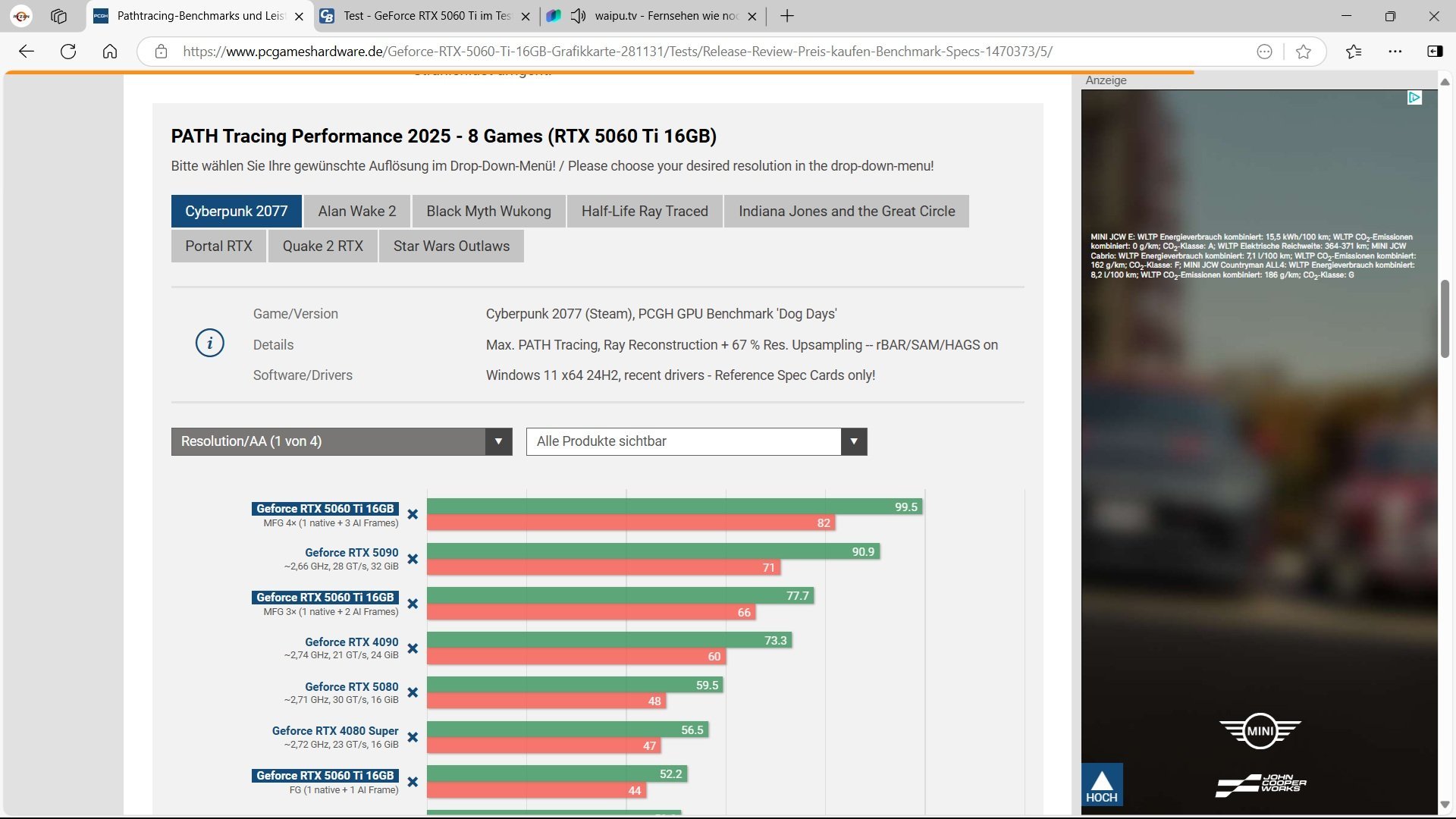The height and width of the screenshot is (819, 1456).
Task: Switch to Star Wars Outlaws tab
Action: pyautogui.click(x=451, y=246)
